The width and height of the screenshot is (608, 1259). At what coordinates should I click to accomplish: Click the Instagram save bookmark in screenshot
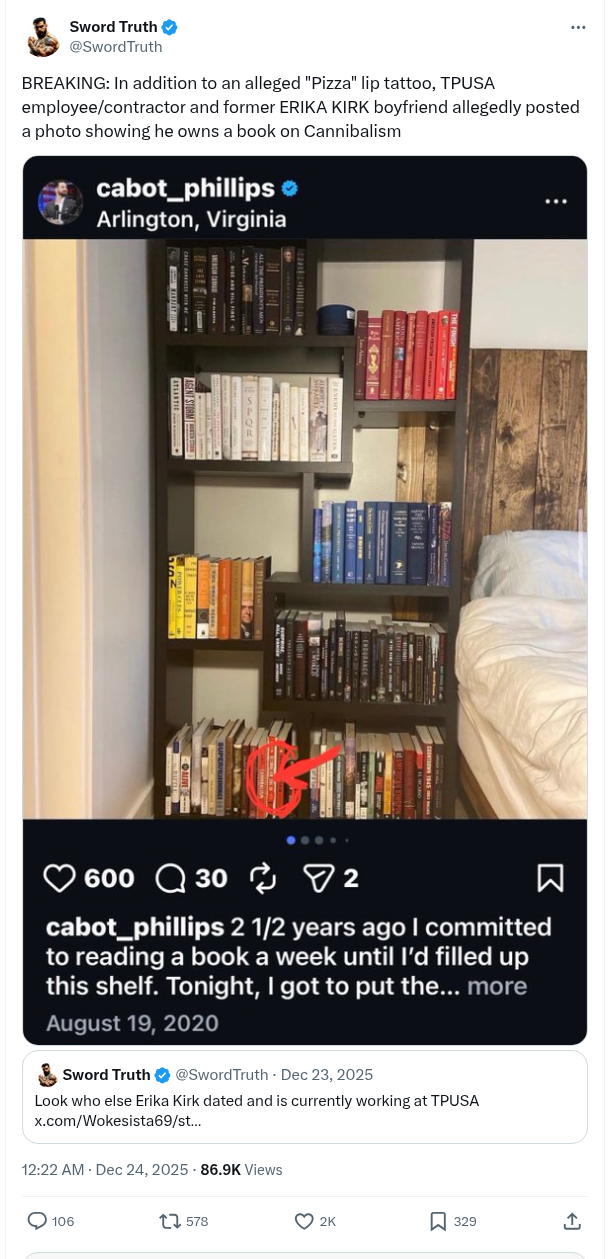550,878
